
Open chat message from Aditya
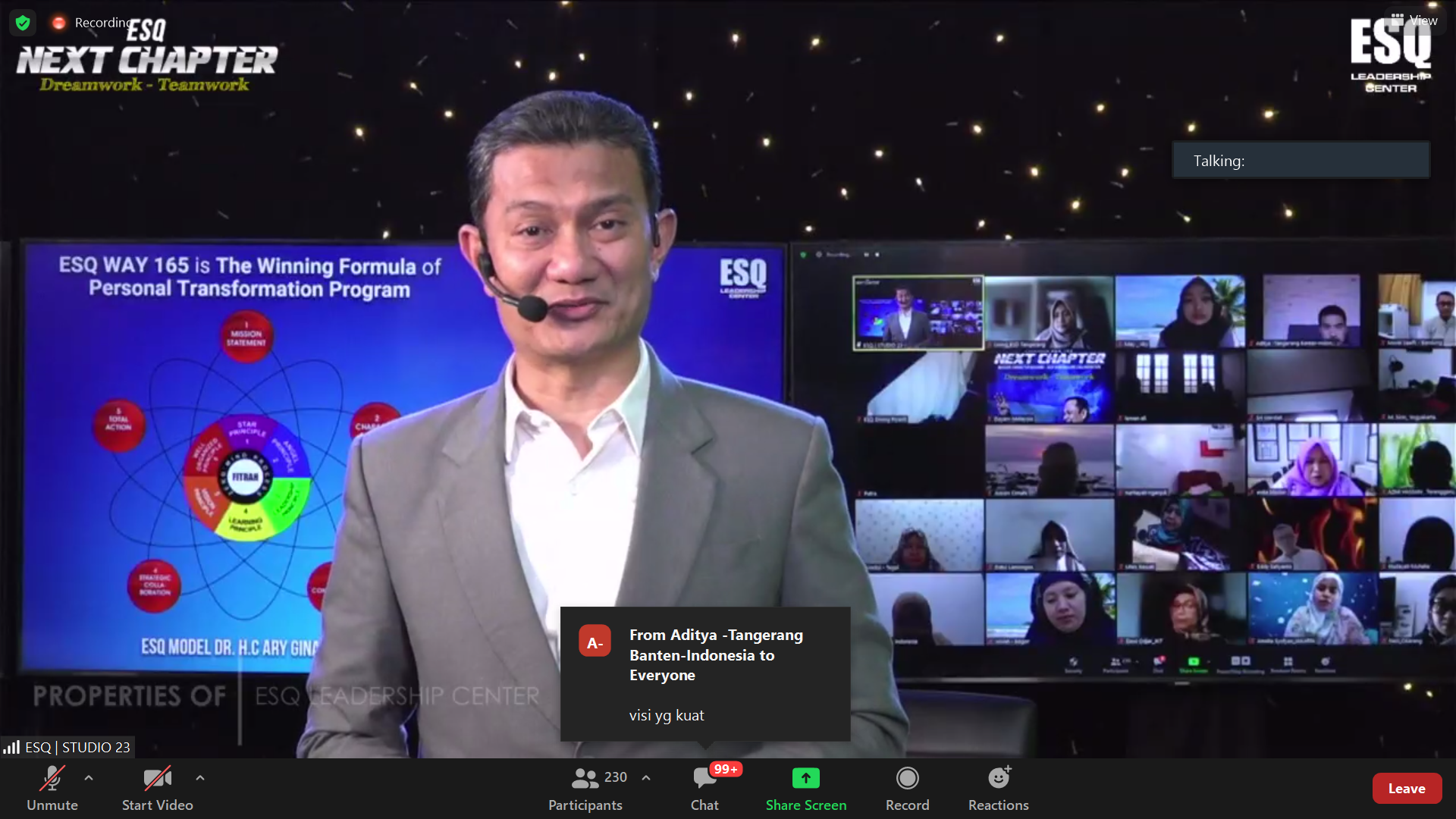pos(704,673)
